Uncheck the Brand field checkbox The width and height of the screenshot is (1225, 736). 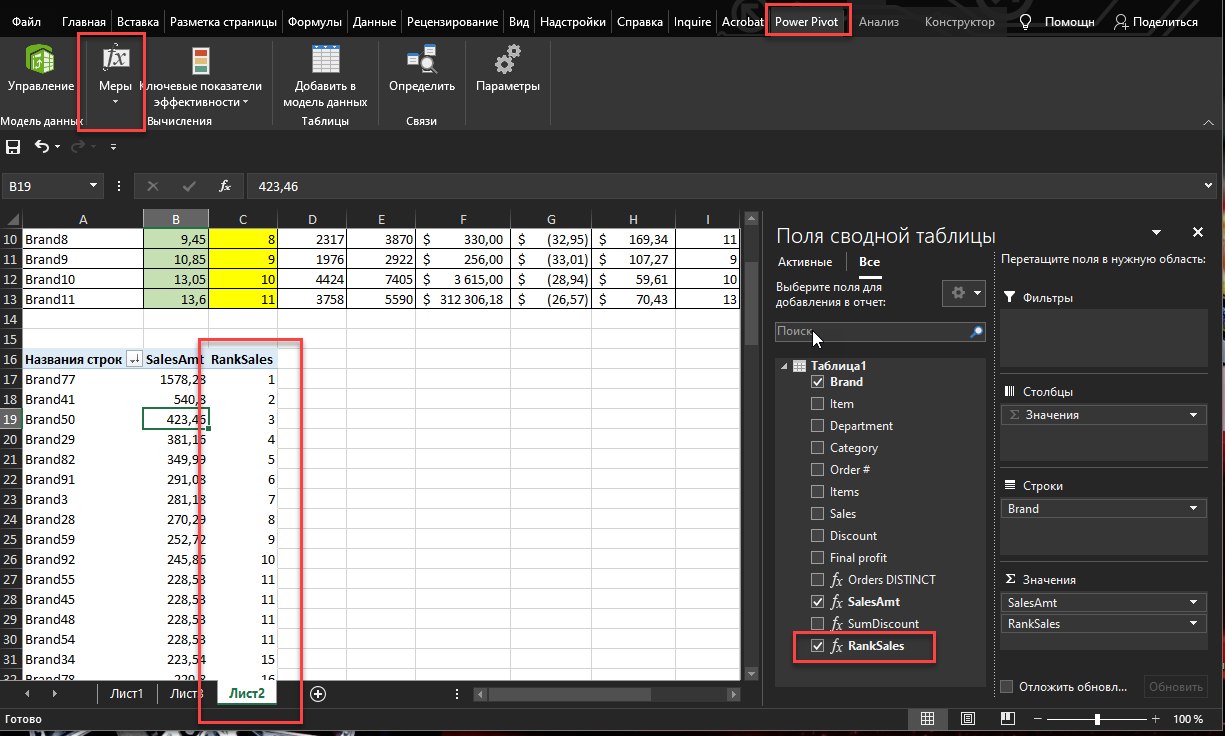817,382
